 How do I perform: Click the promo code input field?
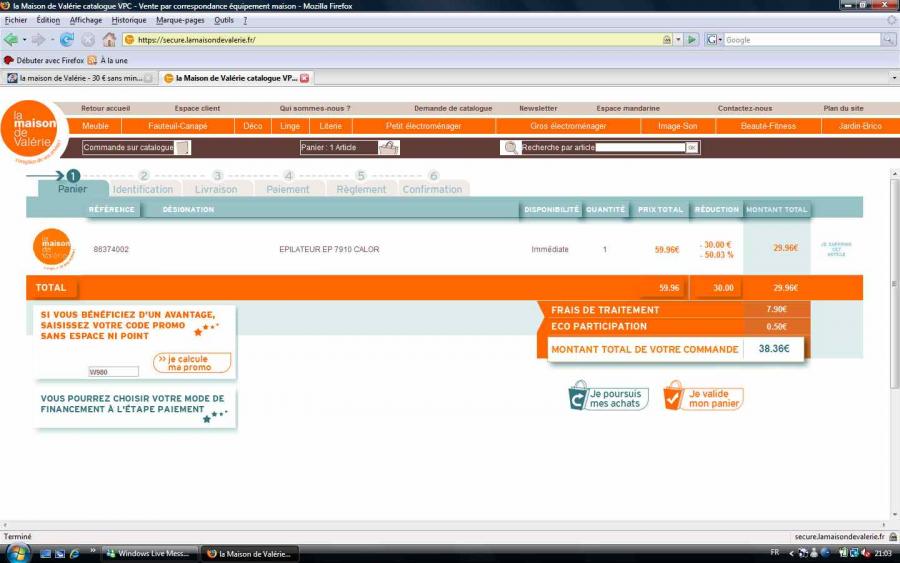point(112,371)
